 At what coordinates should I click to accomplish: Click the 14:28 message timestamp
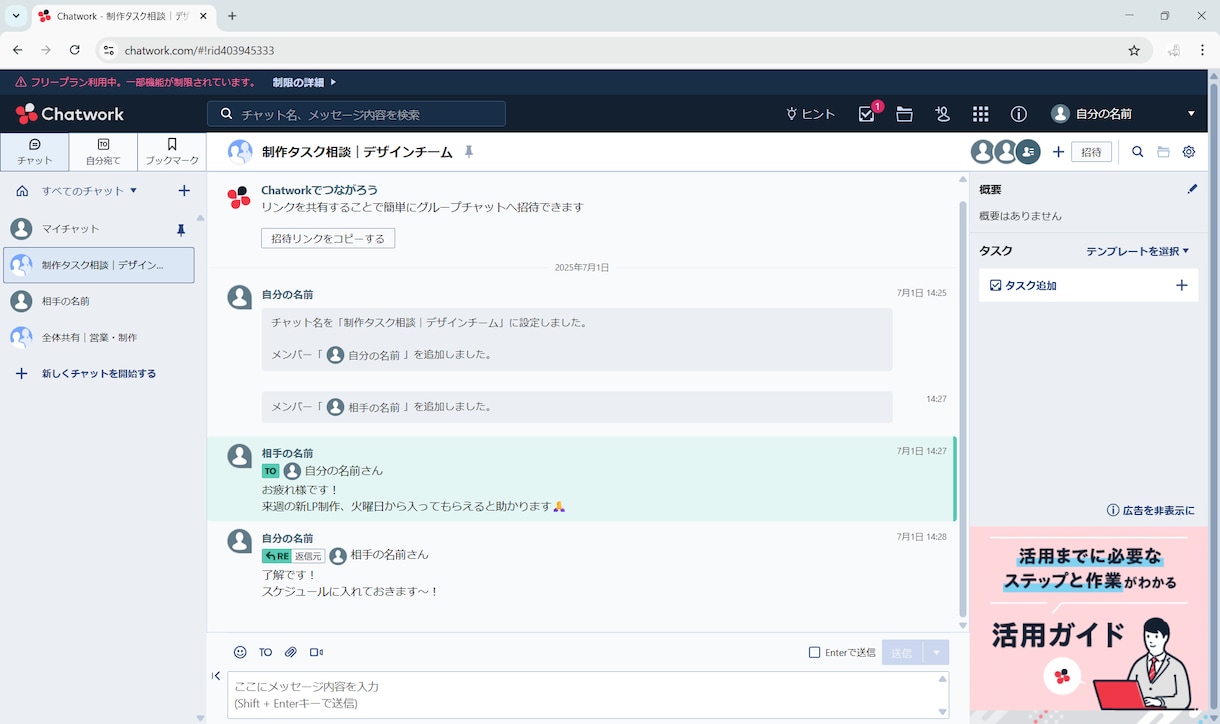click(921, 537)
